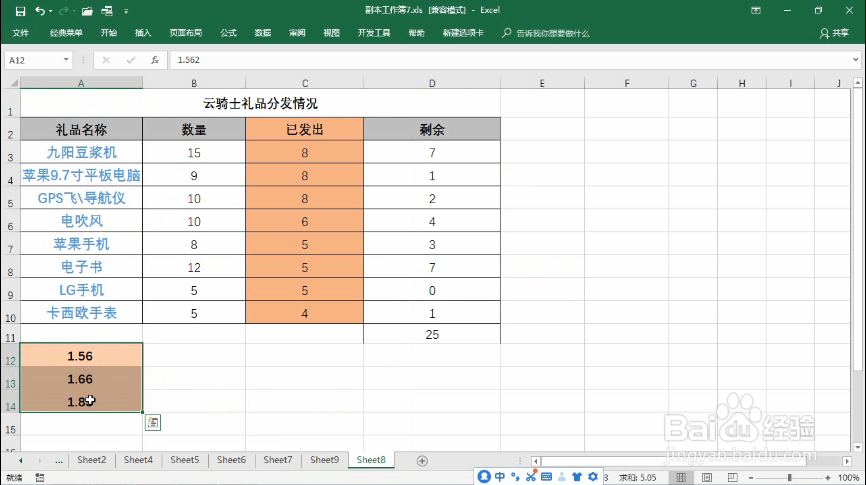
Task: Click horizontal scrollbar right arrow
Action: pos(847,461)
